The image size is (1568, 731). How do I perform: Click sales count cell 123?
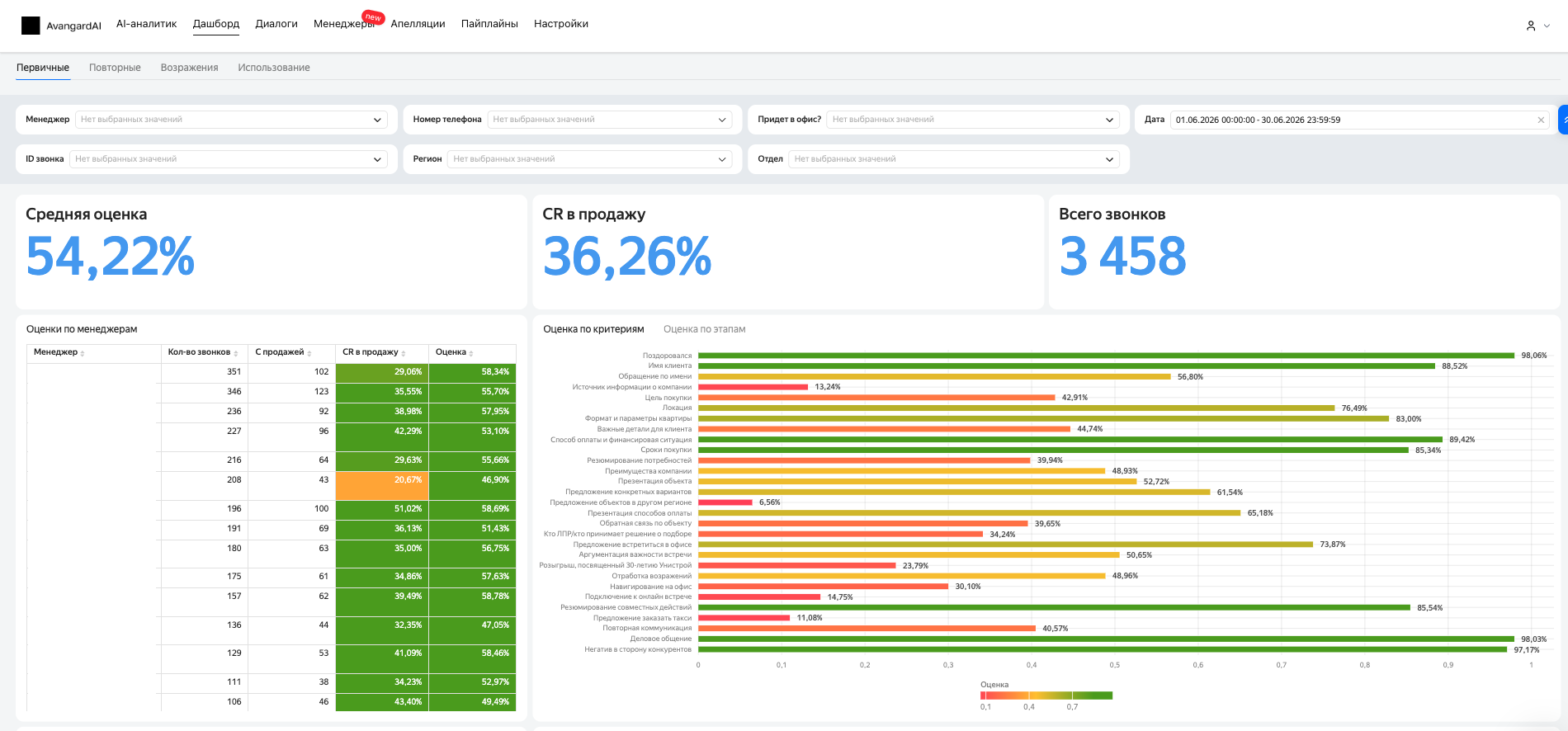(x=292, y=392)
